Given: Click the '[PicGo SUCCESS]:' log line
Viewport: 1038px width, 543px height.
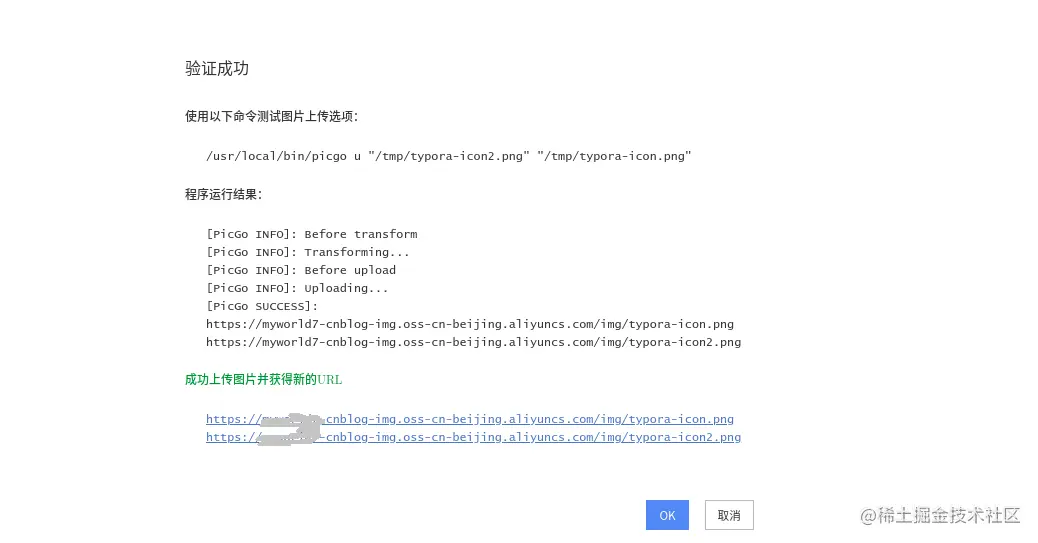Looking at the screenshot, I should 262,306.
